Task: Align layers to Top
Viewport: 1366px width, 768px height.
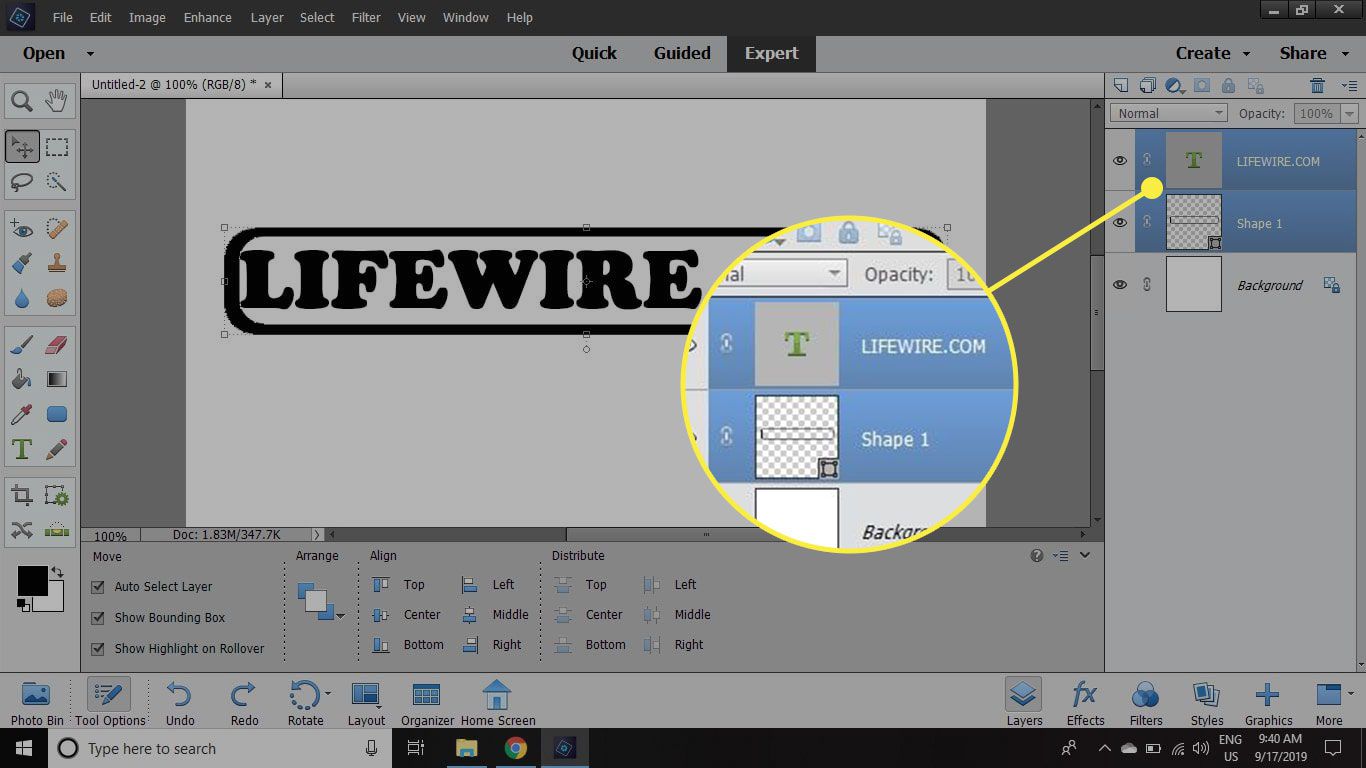Action: point(399,585)
